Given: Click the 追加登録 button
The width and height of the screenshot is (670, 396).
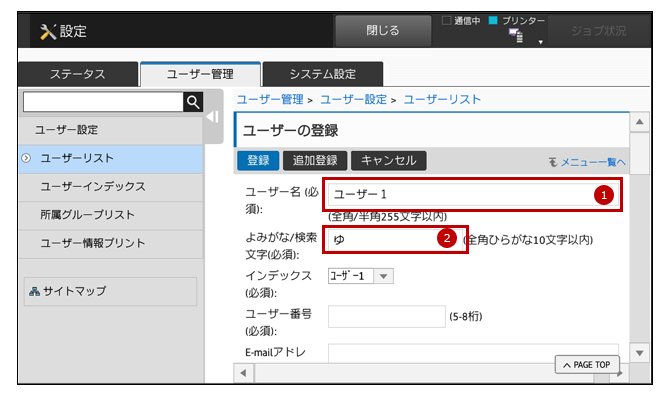Looking at the screenshot, I should tap(315, 161).
